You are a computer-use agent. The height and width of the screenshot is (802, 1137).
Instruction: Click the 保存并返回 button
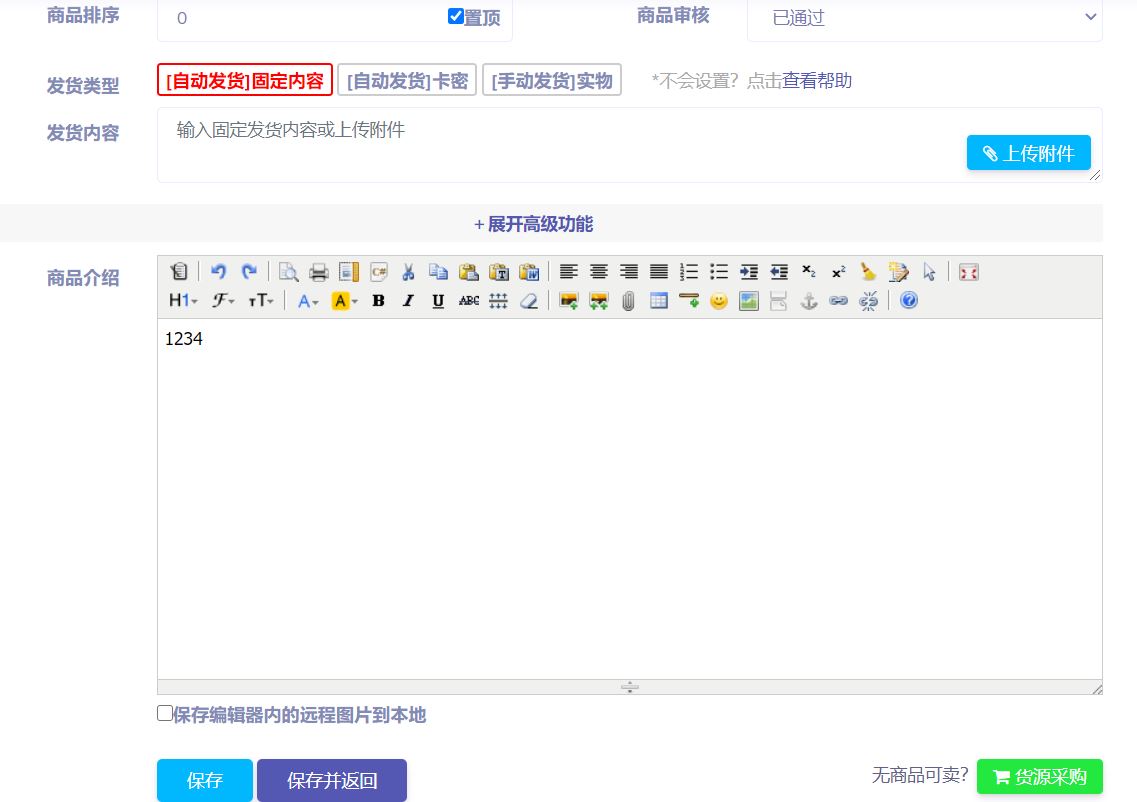(x=332, y=780)
